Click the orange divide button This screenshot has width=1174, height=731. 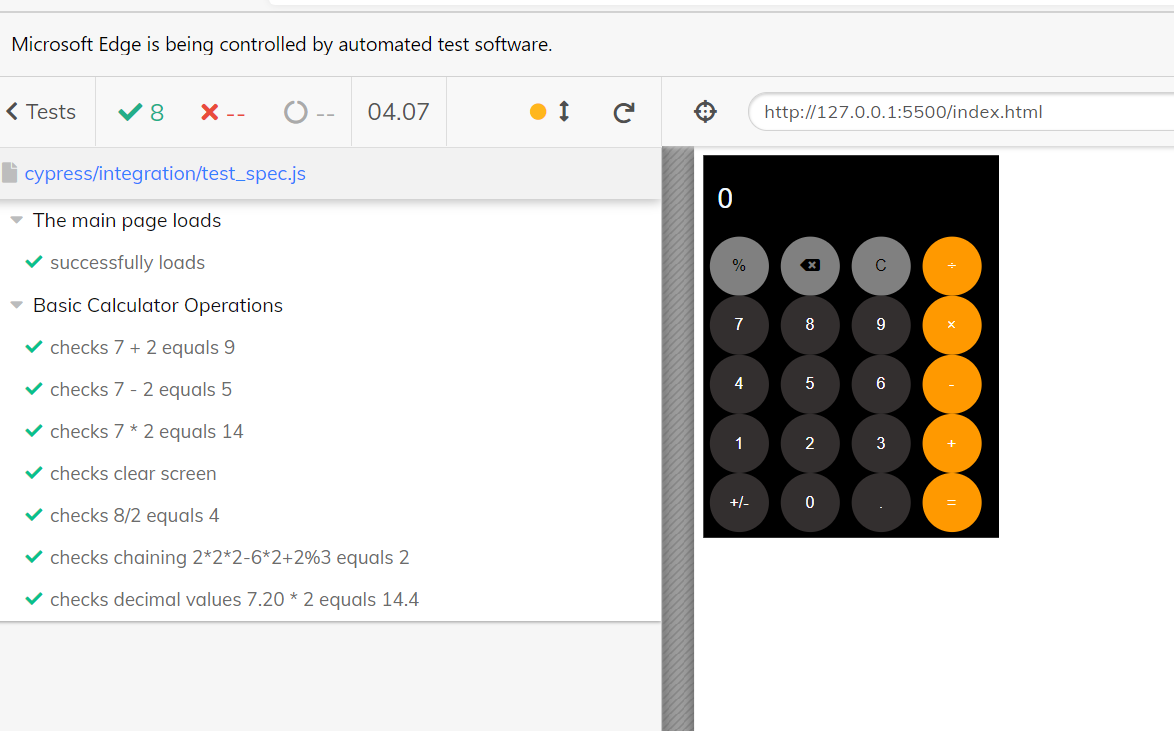tap(952, 266)
